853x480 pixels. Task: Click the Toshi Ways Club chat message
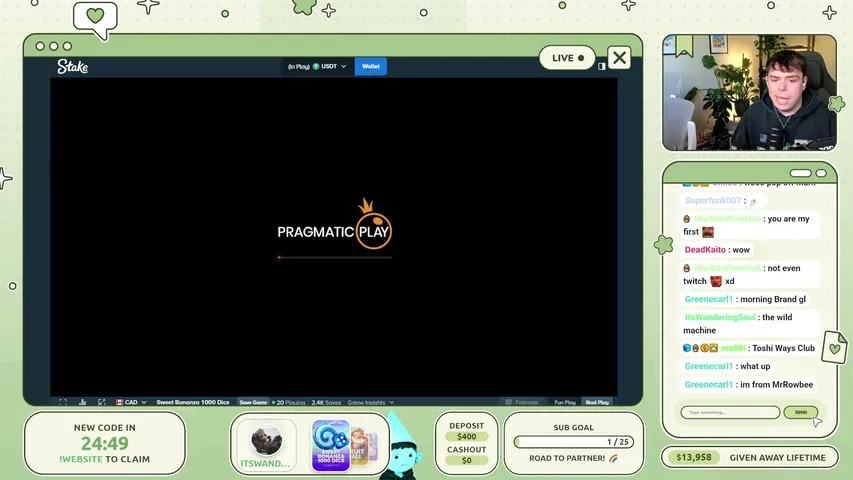(749, 348)
